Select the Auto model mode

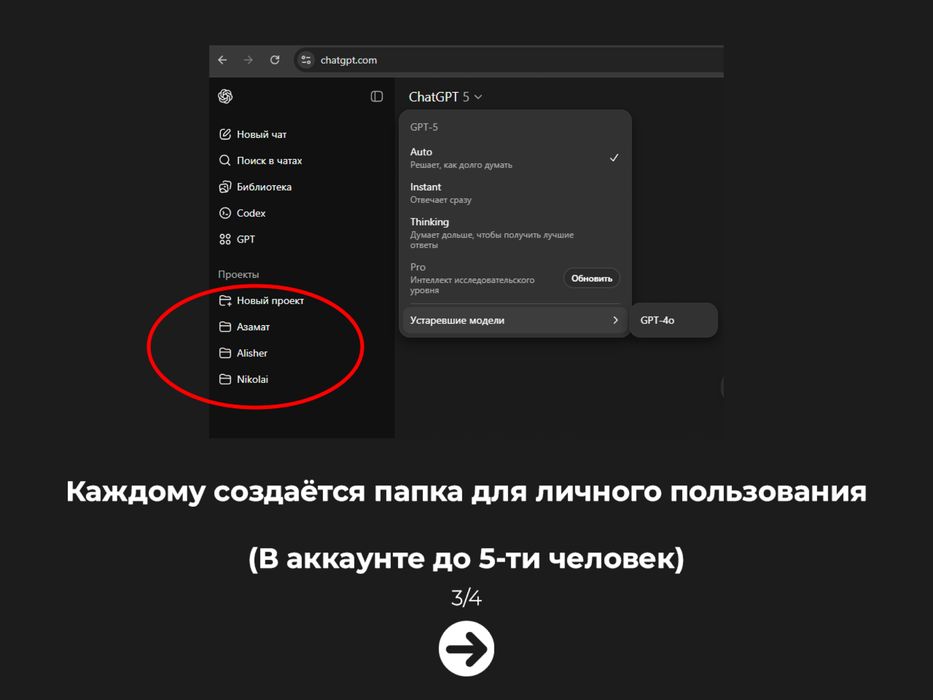515,158
